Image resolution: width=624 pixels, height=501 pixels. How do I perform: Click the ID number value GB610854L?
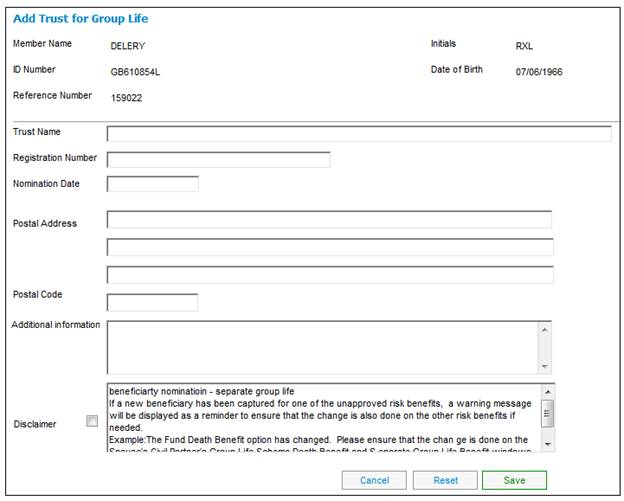[135, 72]
